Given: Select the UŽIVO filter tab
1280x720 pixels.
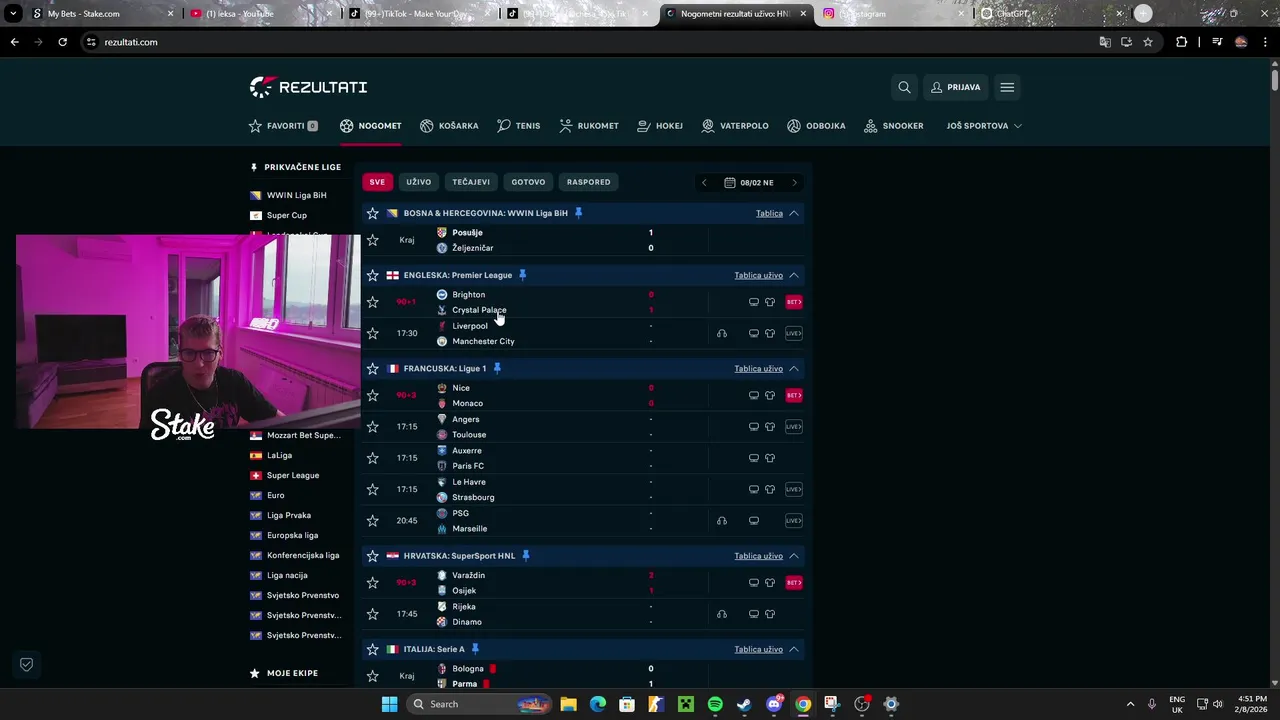Looking at the screenshot, I should coord(419,182).
